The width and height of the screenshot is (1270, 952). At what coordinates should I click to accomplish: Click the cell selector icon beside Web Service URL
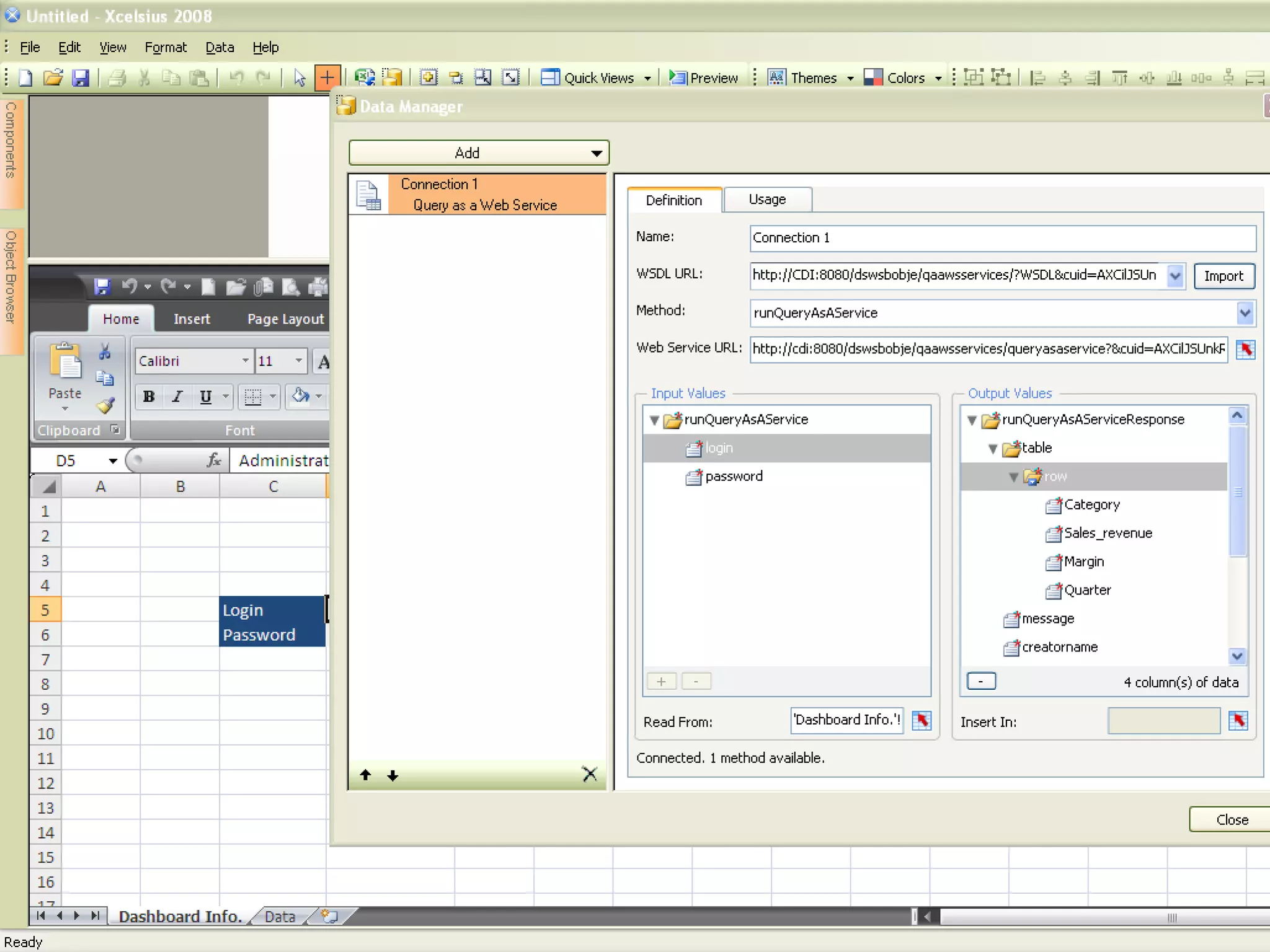(1245, 349)
